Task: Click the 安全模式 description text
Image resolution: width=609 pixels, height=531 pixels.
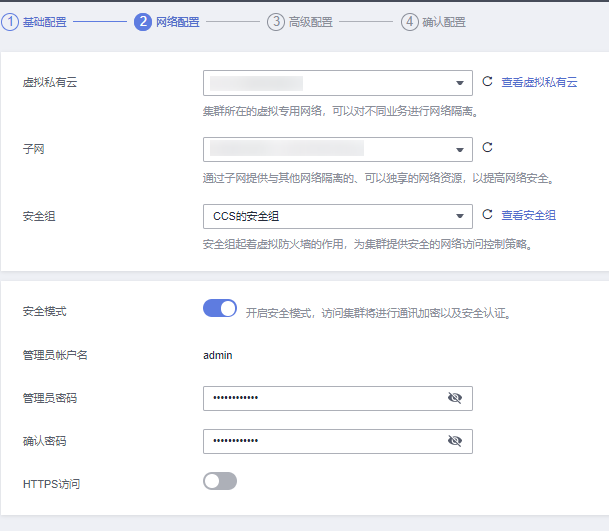Action: (378, 313)
